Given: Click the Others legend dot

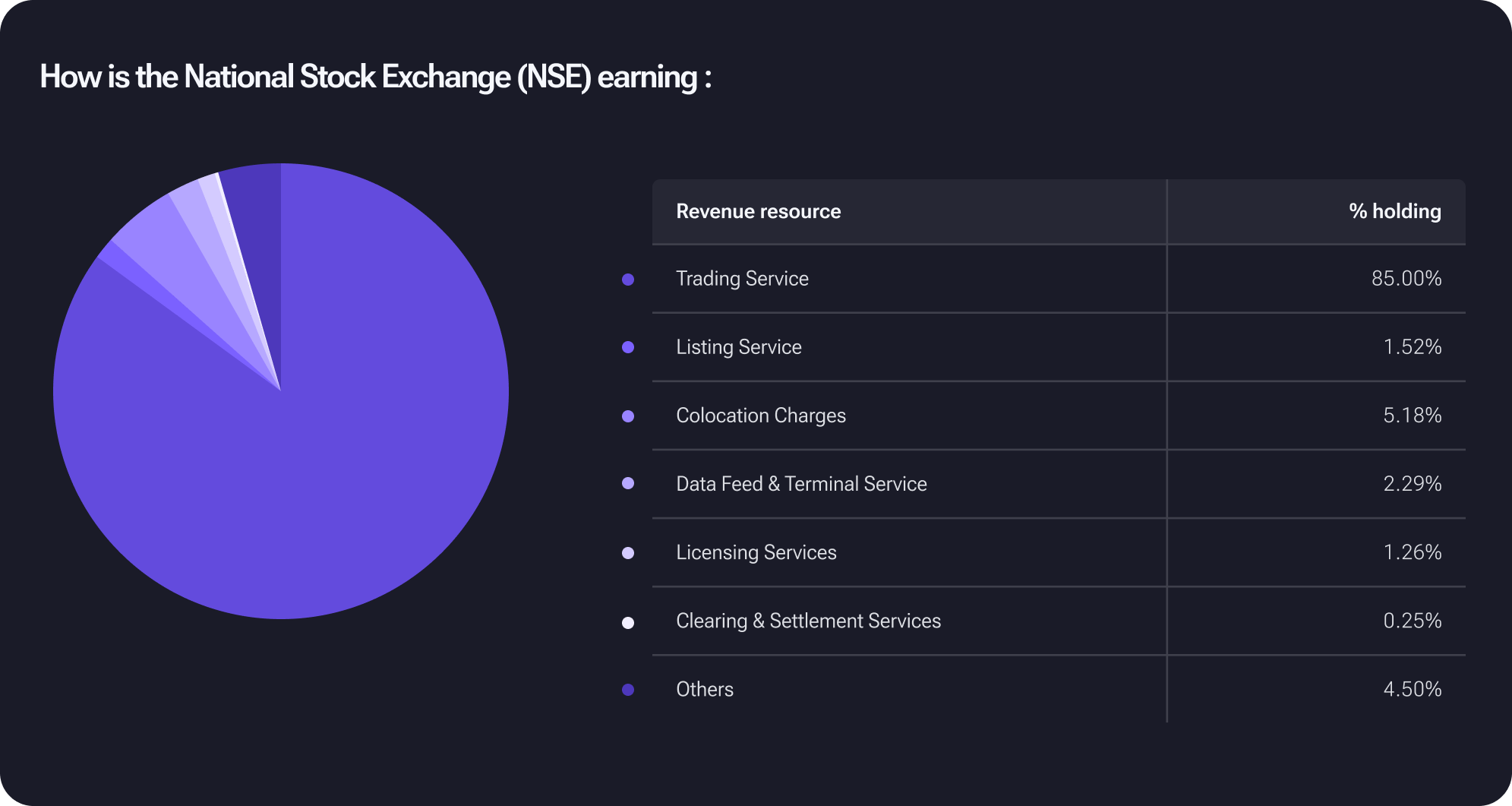Looking at the screenshot, I should click(628, 690).
